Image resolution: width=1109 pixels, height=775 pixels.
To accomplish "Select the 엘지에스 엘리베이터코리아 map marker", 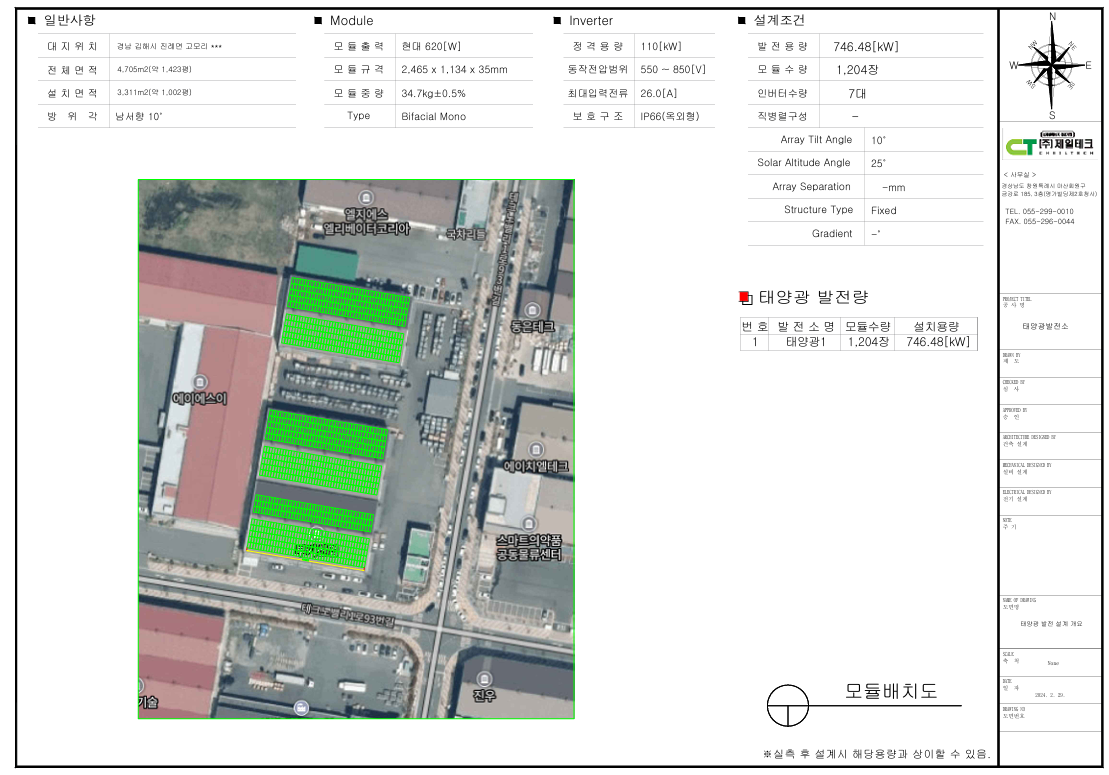I will click(x=366, y=195).
